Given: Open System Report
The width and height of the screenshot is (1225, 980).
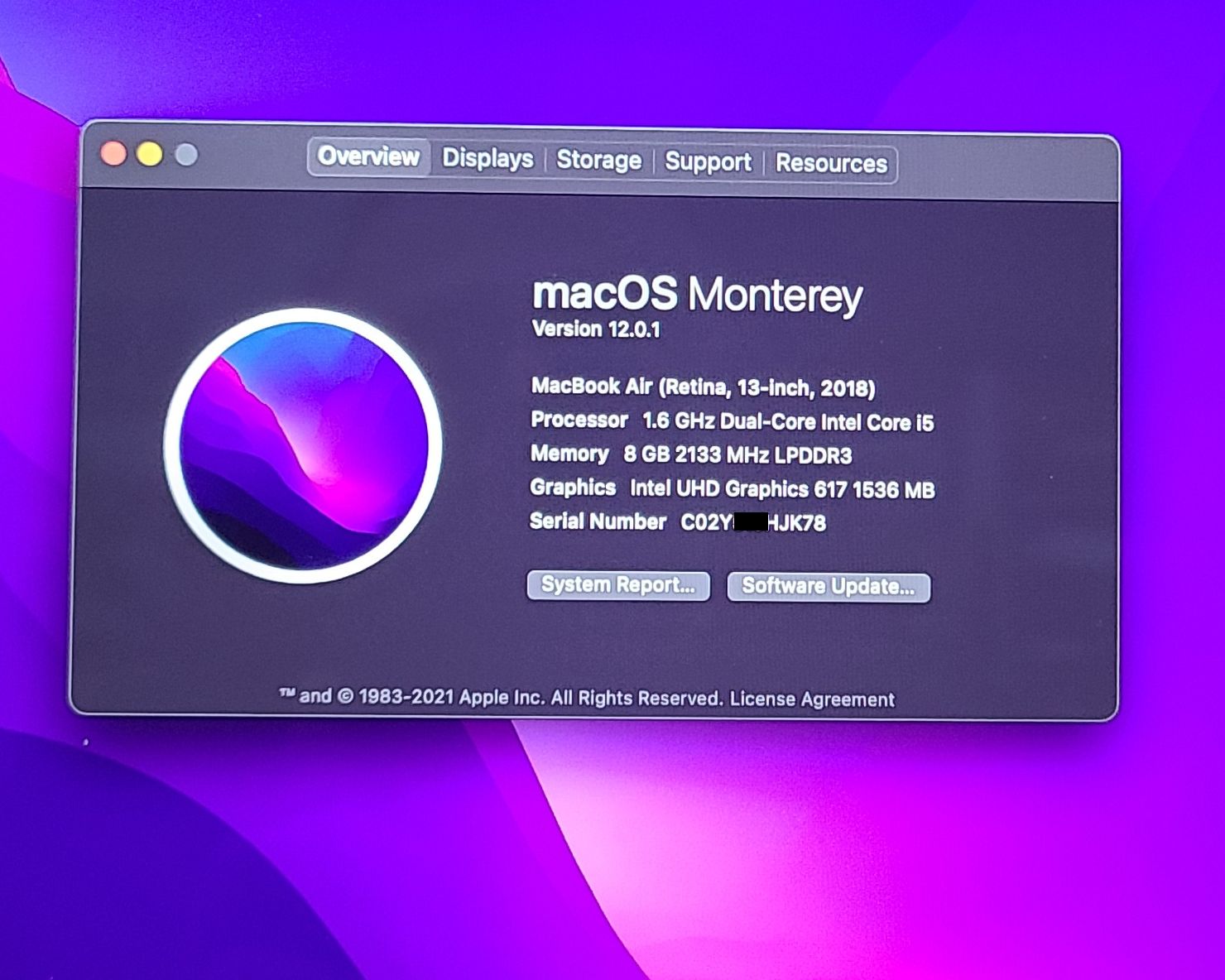Looking at the screenshot, I should click(618, 585).
